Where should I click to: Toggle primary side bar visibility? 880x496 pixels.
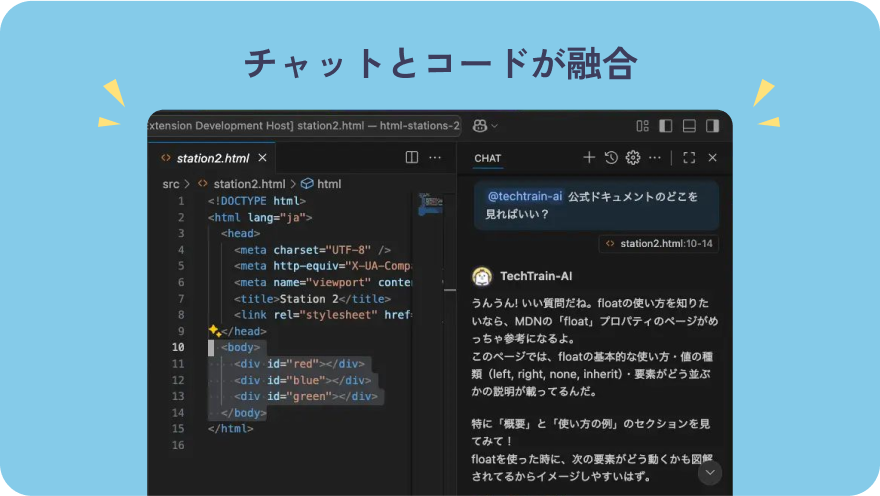[666, 126]
